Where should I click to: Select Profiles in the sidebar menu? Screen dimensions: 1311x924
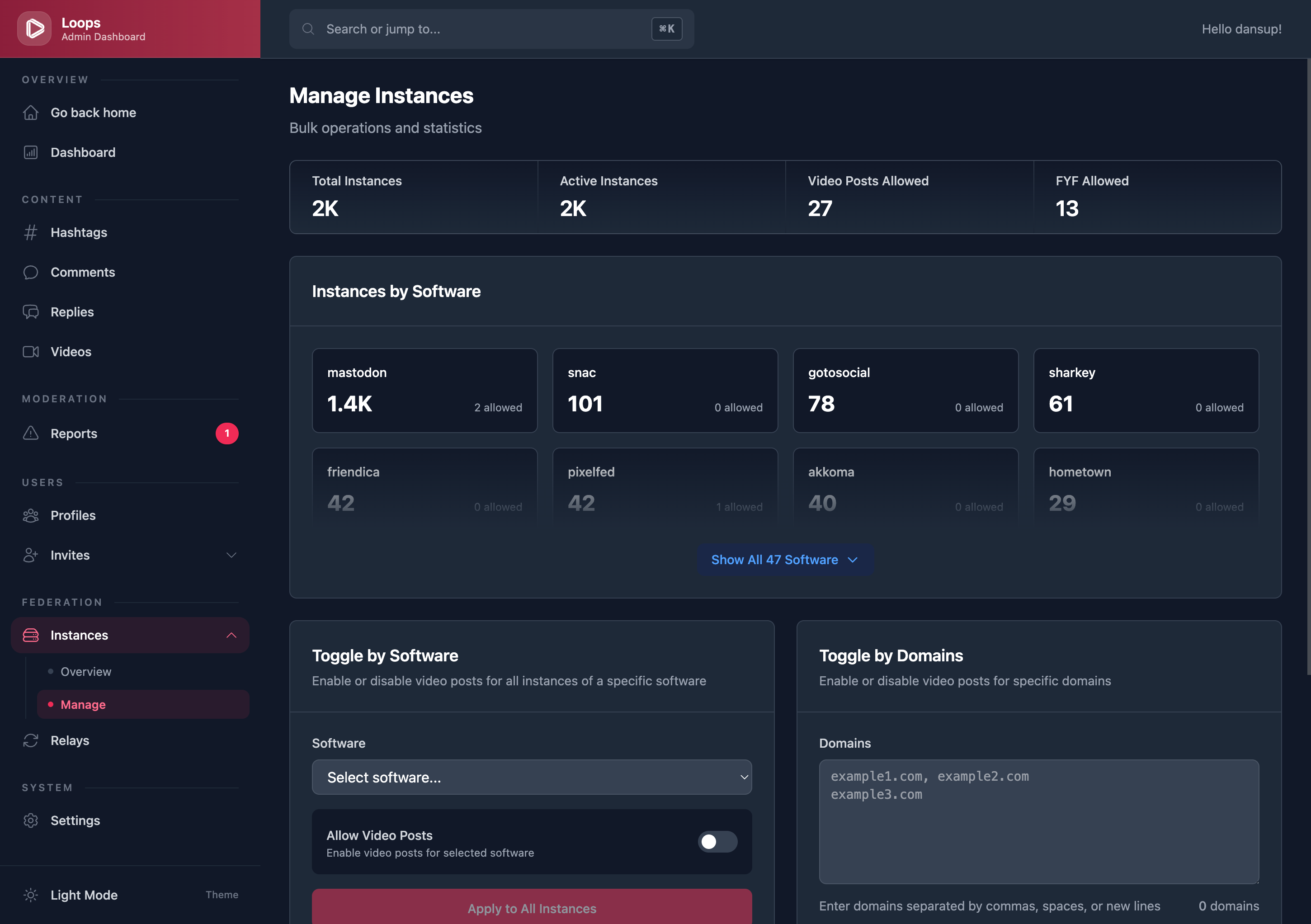[x=73, y=515]
